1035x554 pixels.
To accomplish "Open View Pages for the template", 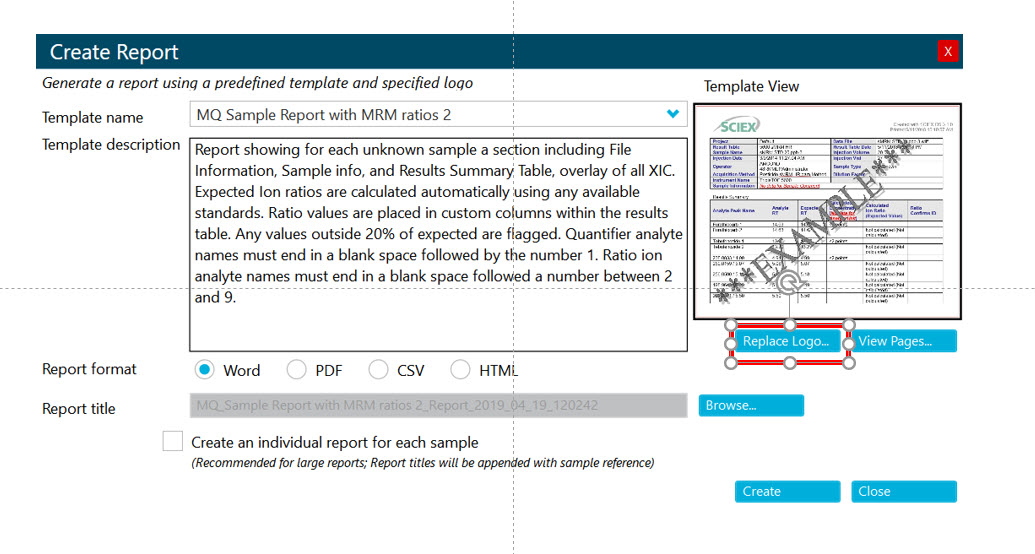I will (904, 341).
